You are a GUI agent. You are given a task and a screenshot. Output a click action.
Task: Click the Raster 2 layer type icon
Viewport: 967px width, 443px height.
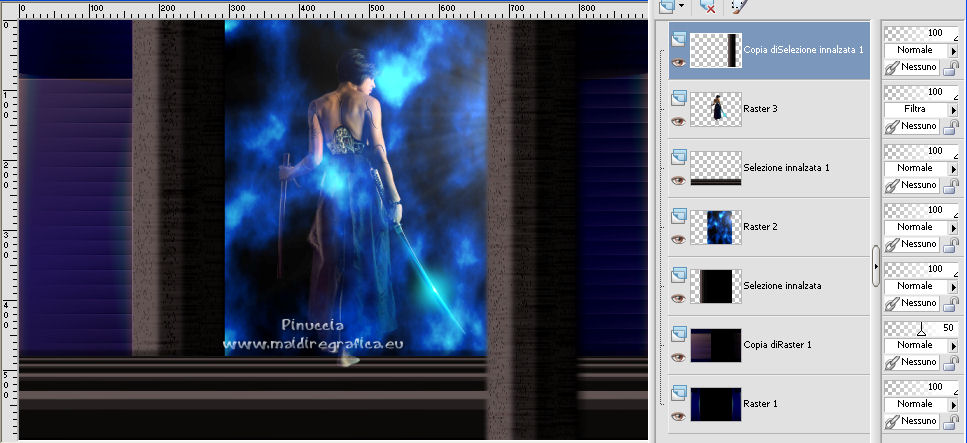click(678, 217)
